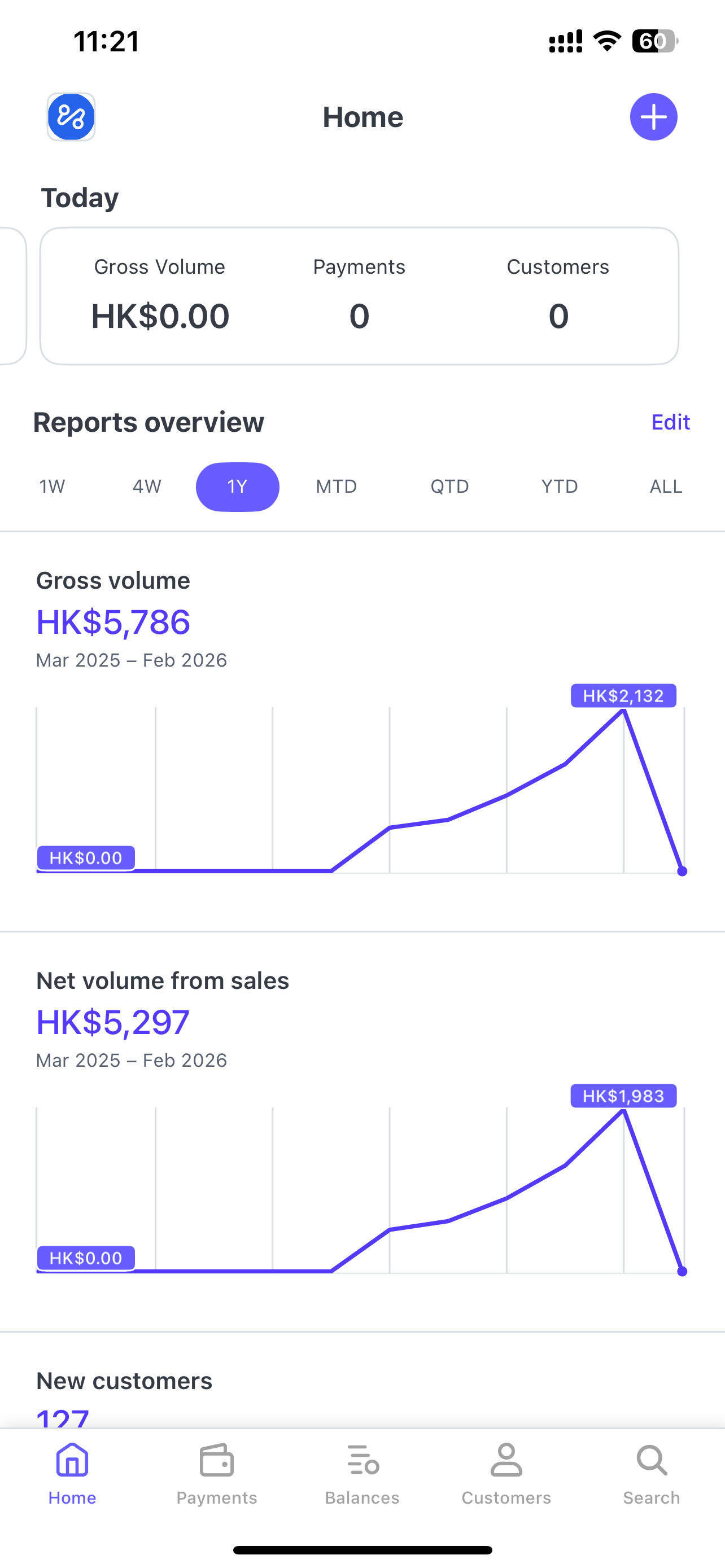
Task: Open the Balances tab icon
Action: tap(362, 1461)
